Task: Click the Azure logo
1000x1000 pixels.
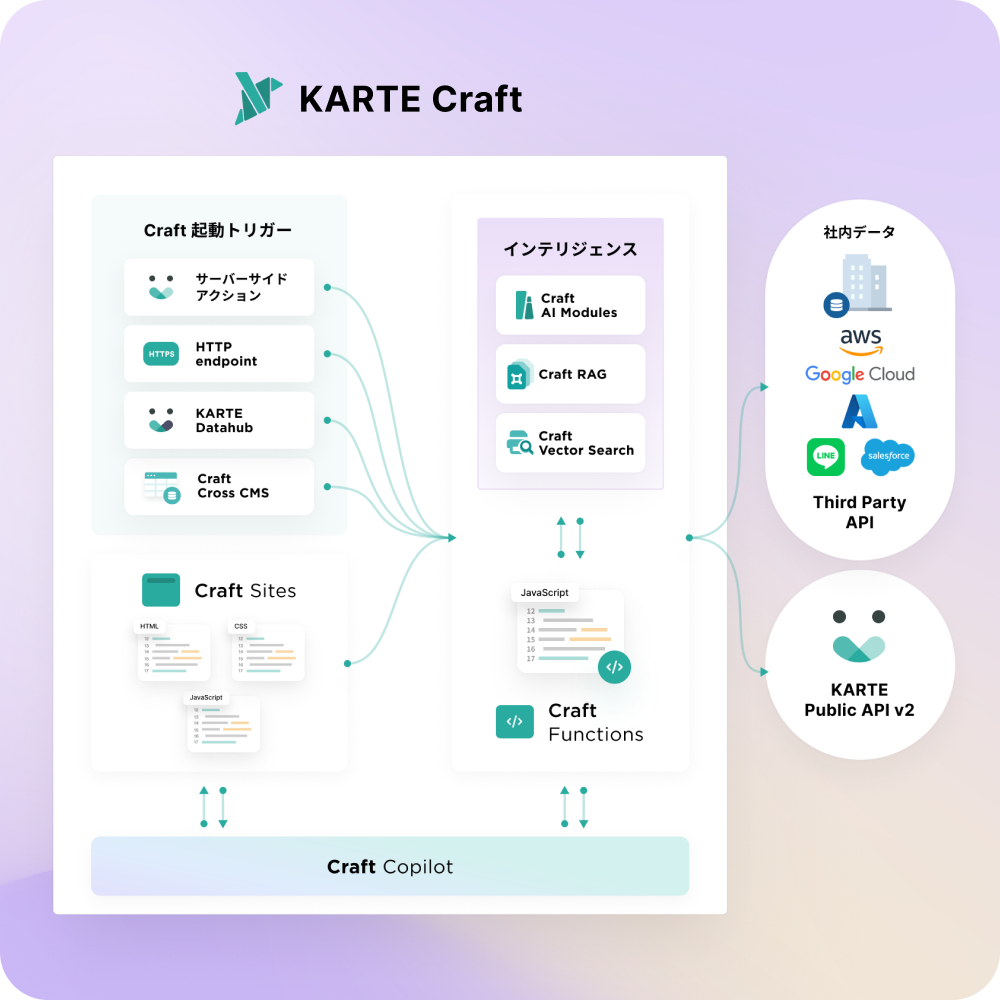Action: click(x=859, y=411)
